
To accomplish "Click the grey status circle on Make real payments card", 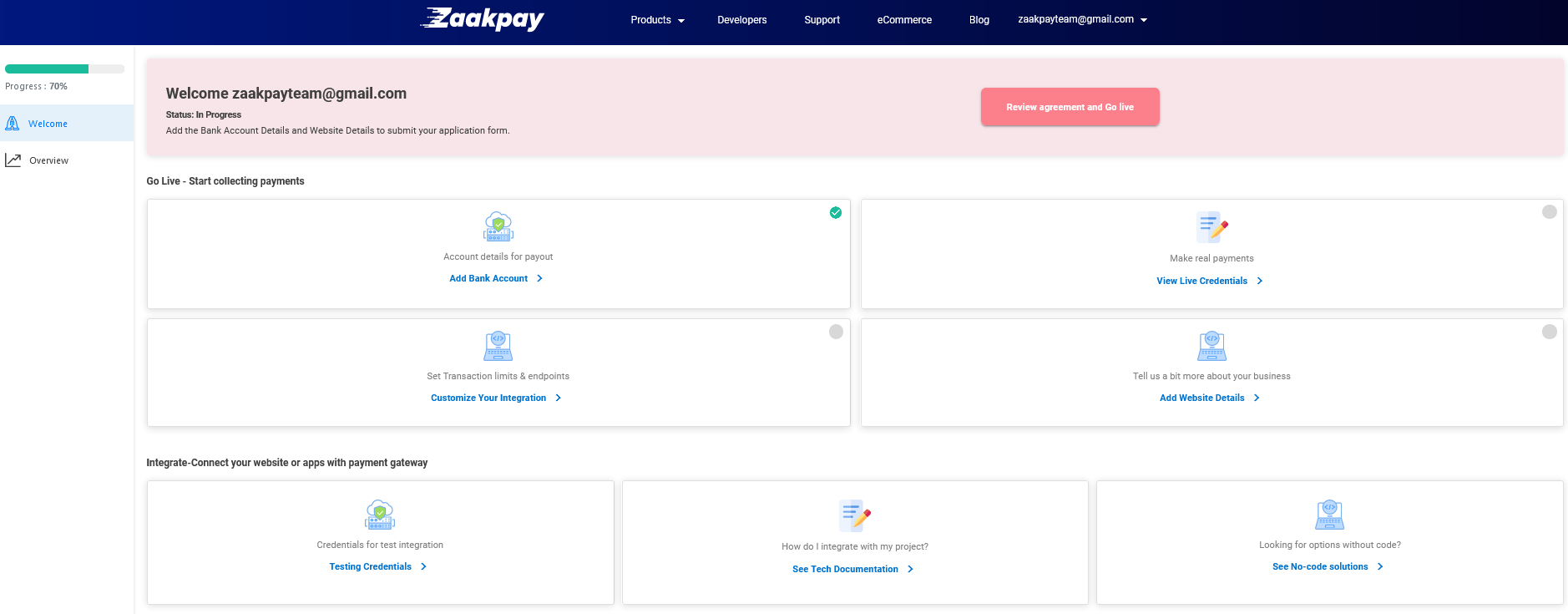I will (x=1550, y=212).
